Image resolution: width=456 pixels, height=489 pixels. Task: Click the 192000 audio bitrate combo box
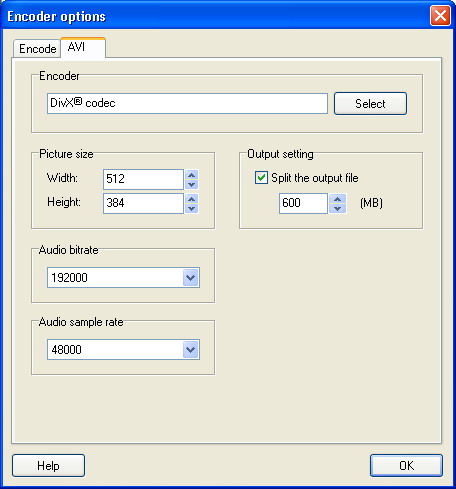click(123, 277)
